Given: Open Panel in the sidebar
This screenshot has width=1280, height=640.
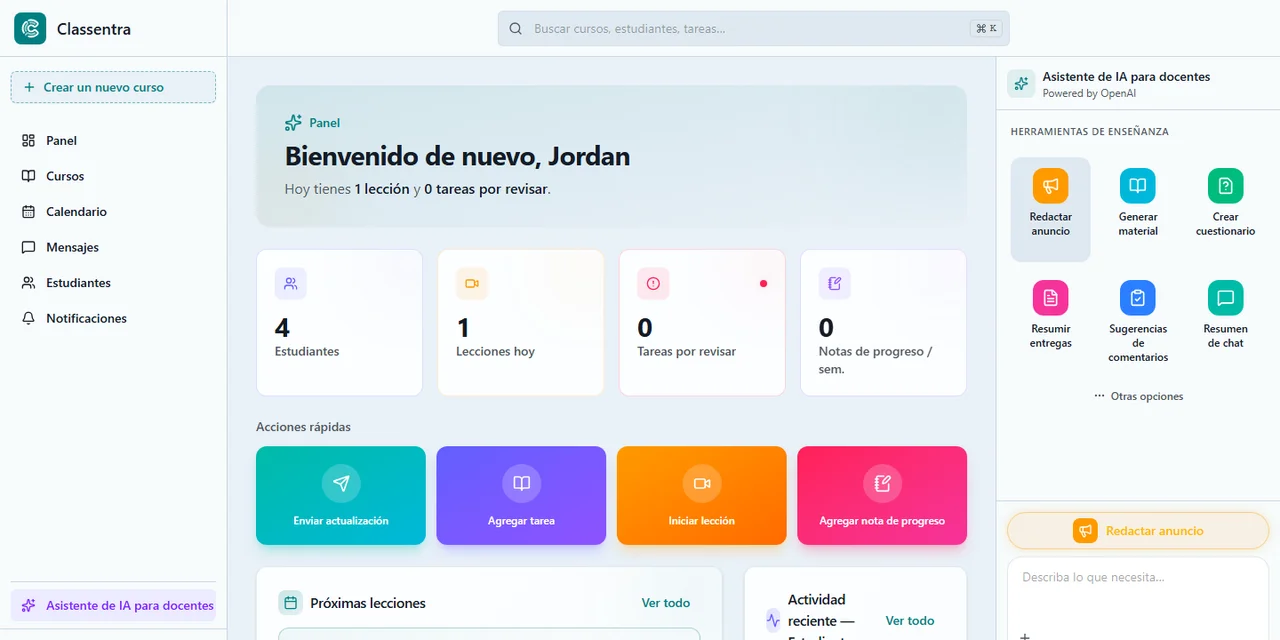Looking at the screenshot, I should 113,141.
